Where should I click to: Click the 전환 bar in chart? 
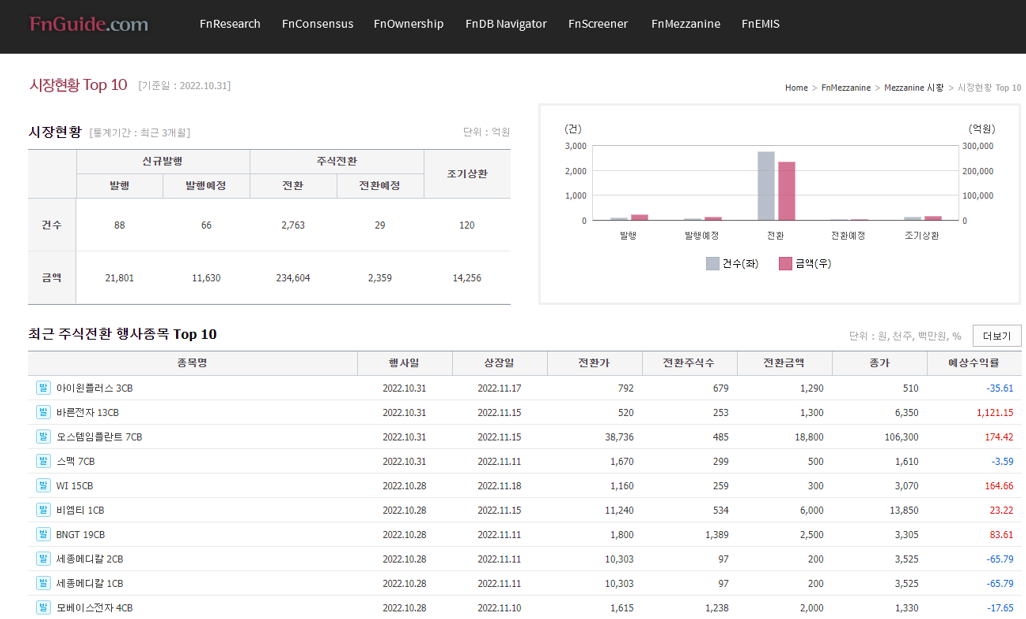(766, 187)
